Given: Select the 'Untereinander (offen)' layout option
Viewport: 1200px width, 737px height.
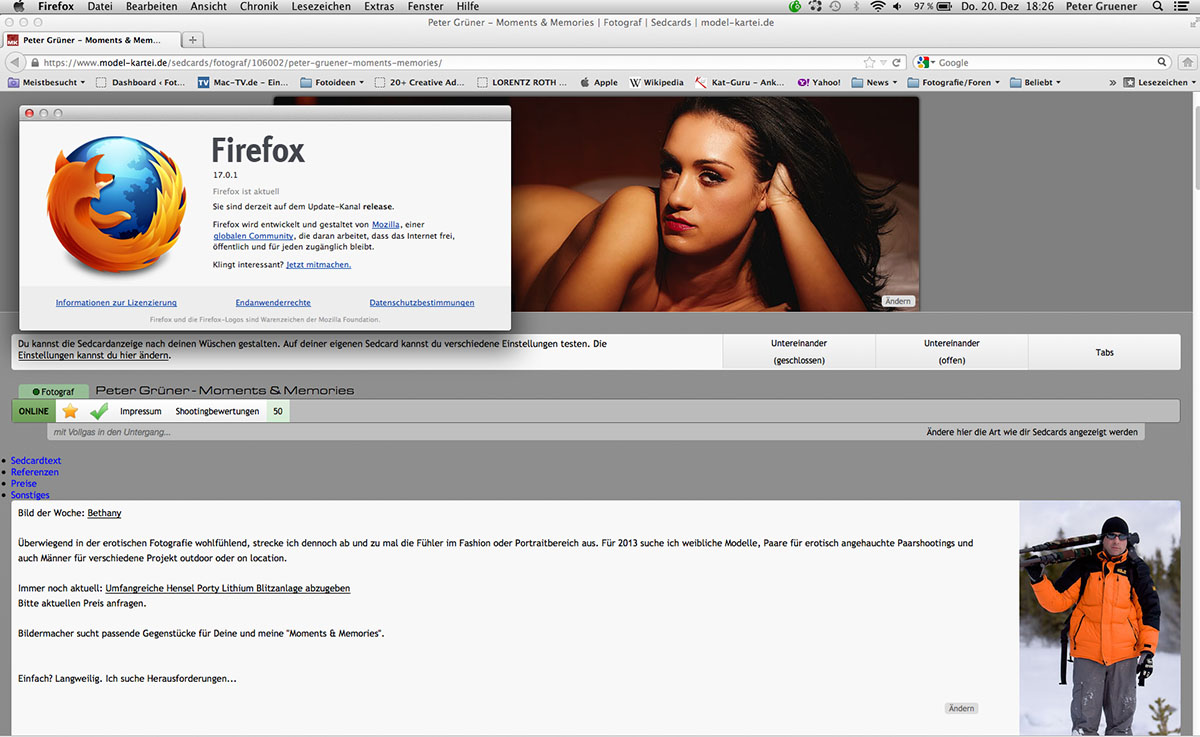Looking at the screenshot, I should click(952, 352).
